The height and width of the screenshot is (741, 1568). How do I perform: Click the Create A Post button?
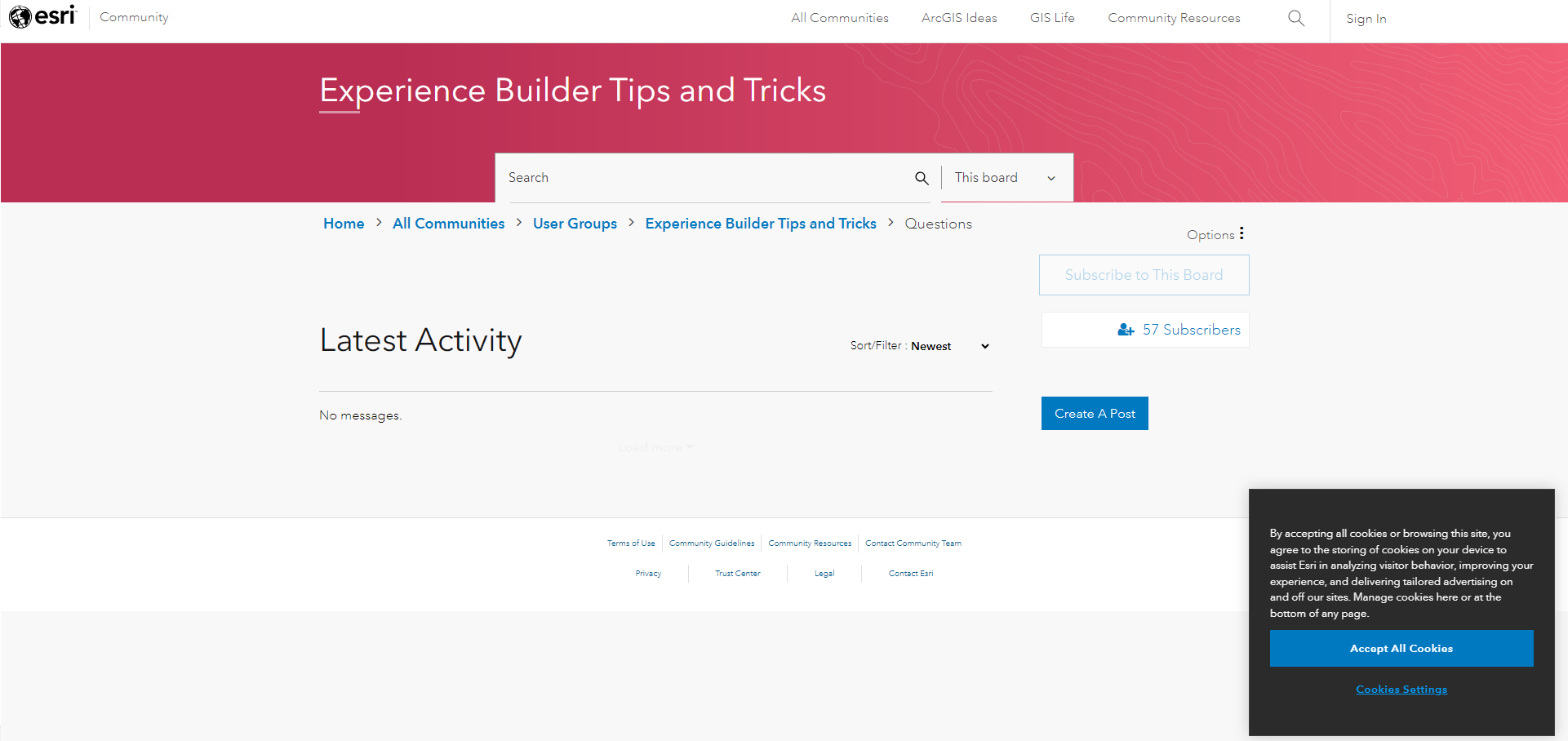pyautogui.click(x=1095, y=413)
